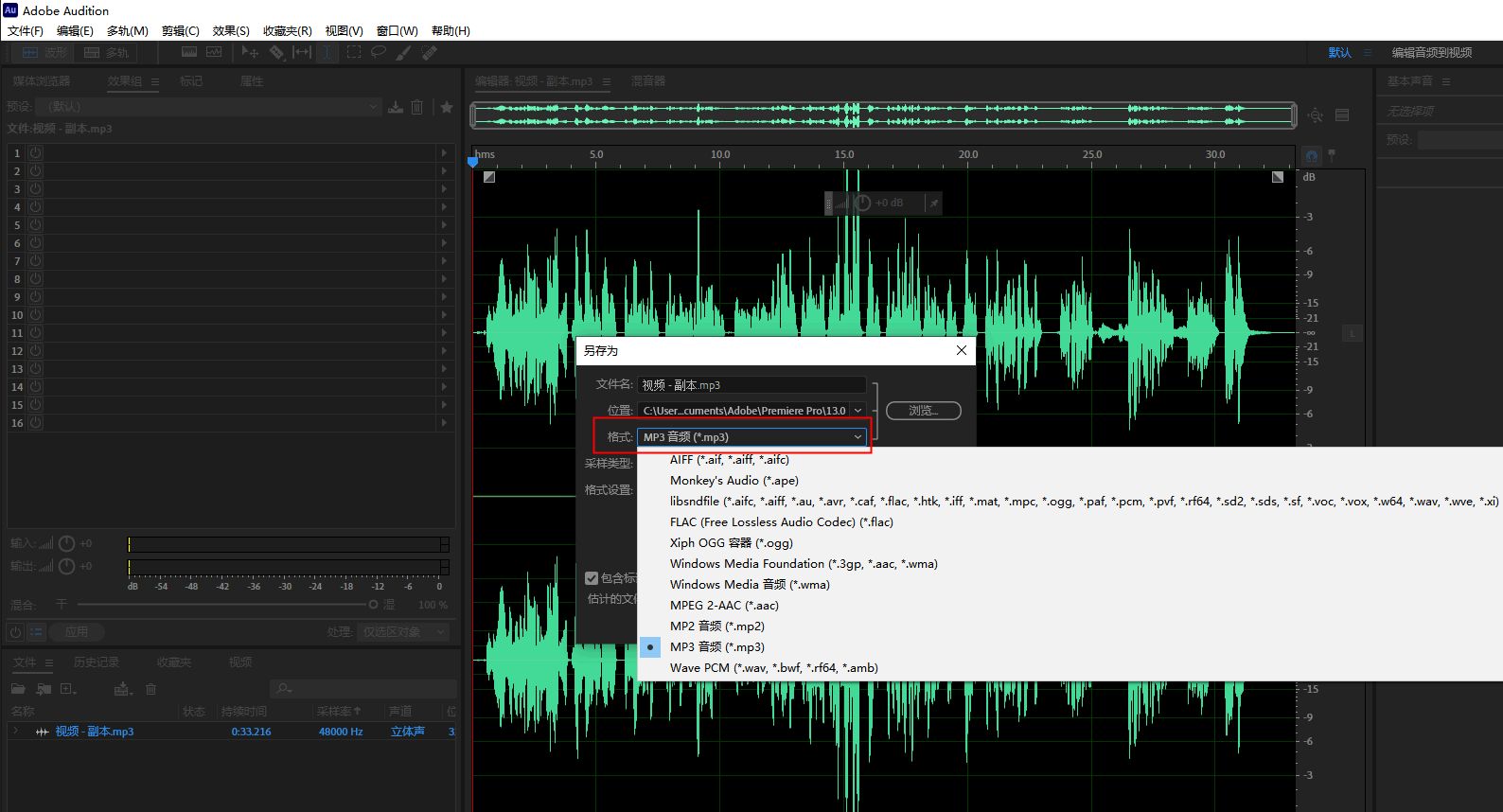Select the 默认 workspace
1503x812 pixels.
1339,53
